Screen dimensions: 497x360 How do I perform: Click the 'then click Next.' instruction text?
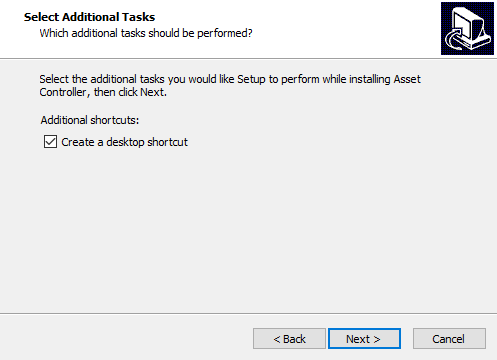pos(130,92)
